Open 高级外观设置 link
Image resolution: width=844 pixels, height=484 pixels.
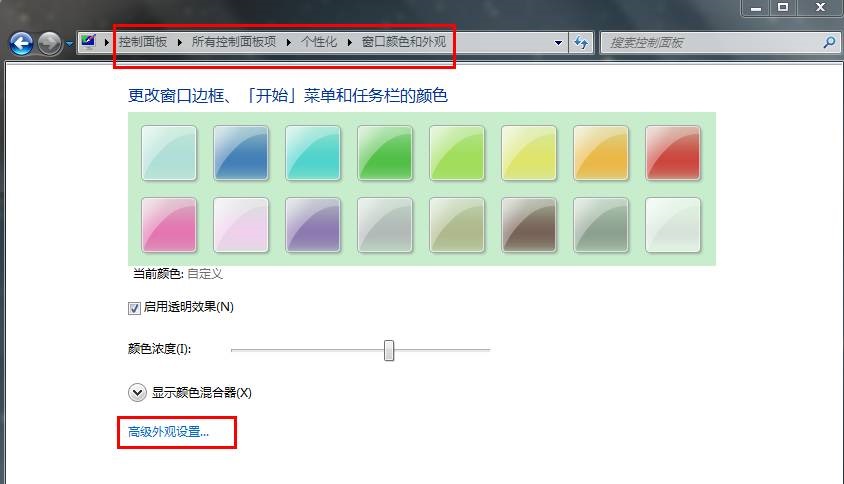(168, 432)
